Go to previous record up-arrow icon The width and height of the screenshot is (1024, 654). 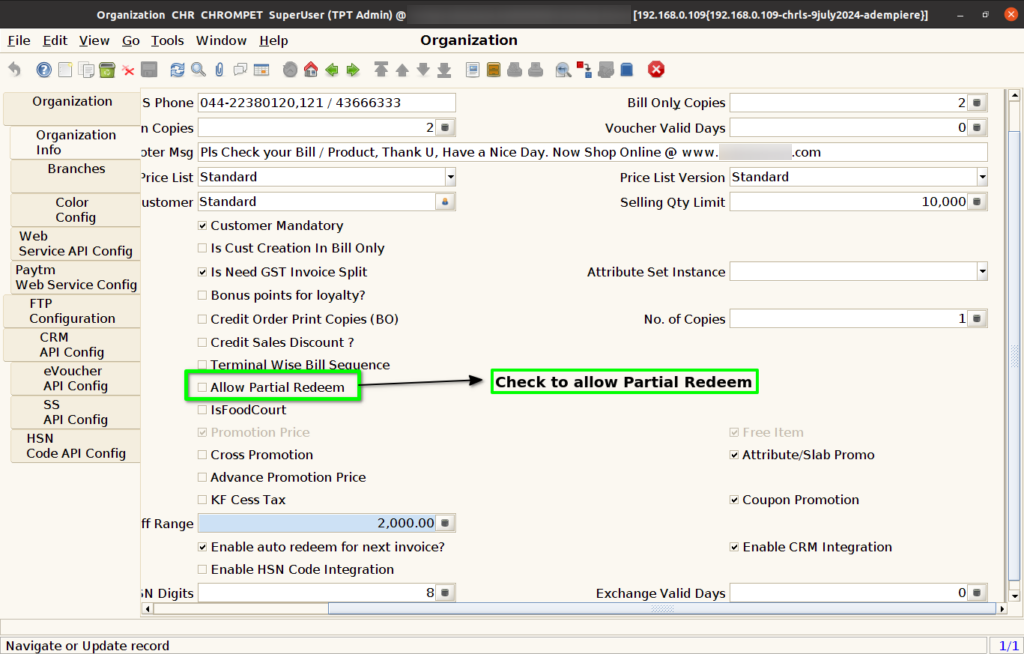click(402, 69)
